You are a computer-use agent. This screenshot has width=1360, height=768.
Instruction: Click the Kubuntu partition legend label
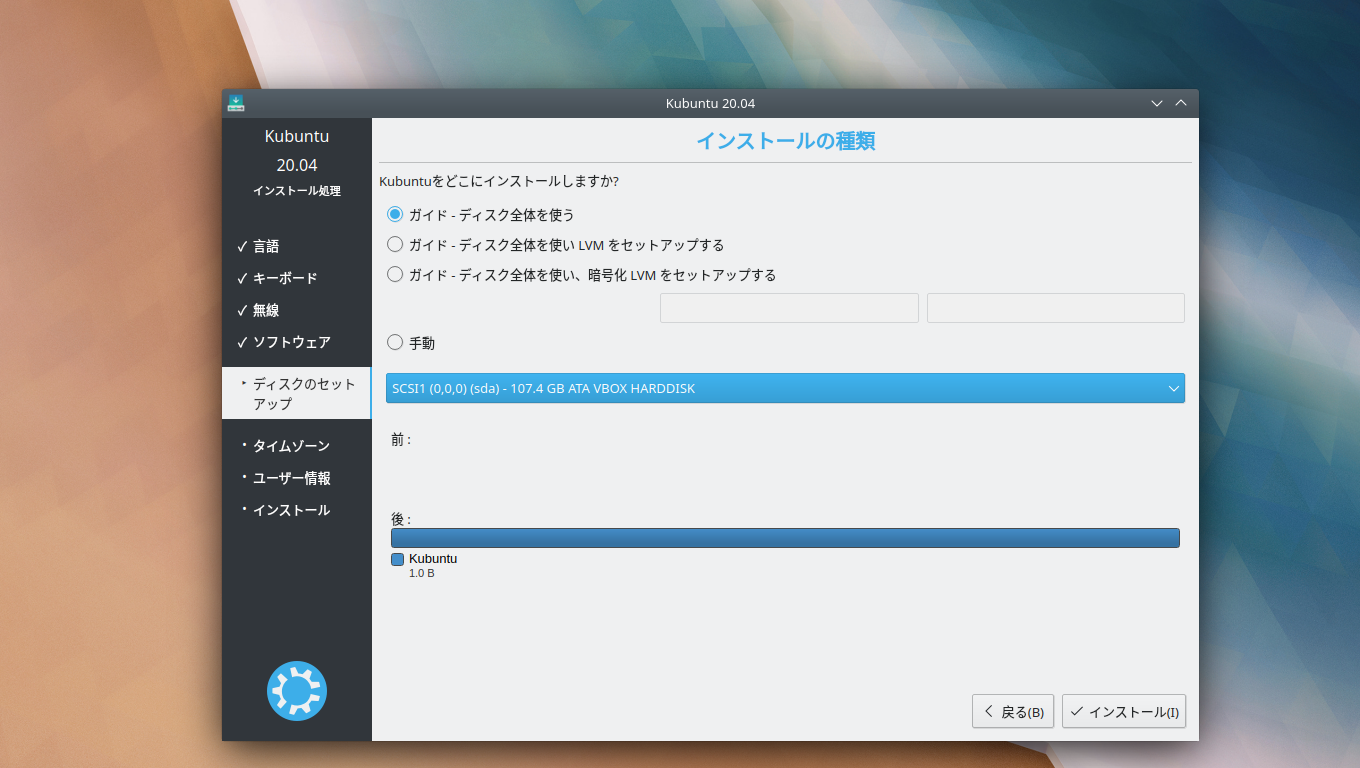click(x=433, y=559)
